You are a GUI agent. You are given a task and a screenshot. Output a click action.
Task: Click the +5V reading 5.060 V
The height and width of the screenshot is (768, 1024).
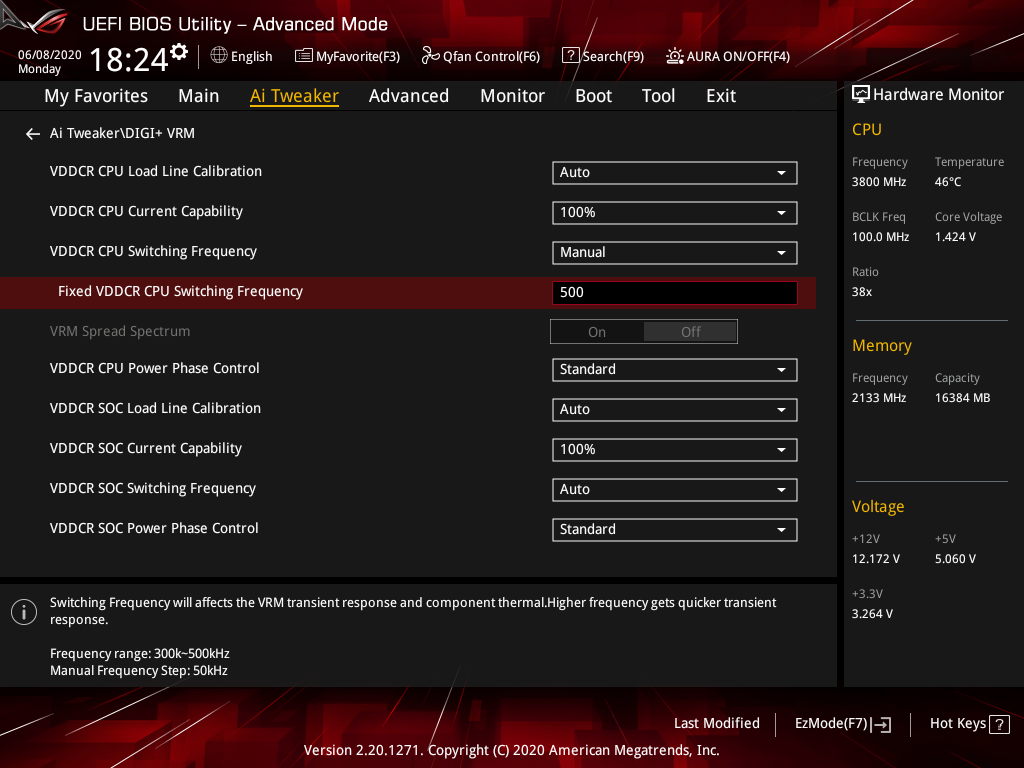click(x=955, y=559)
